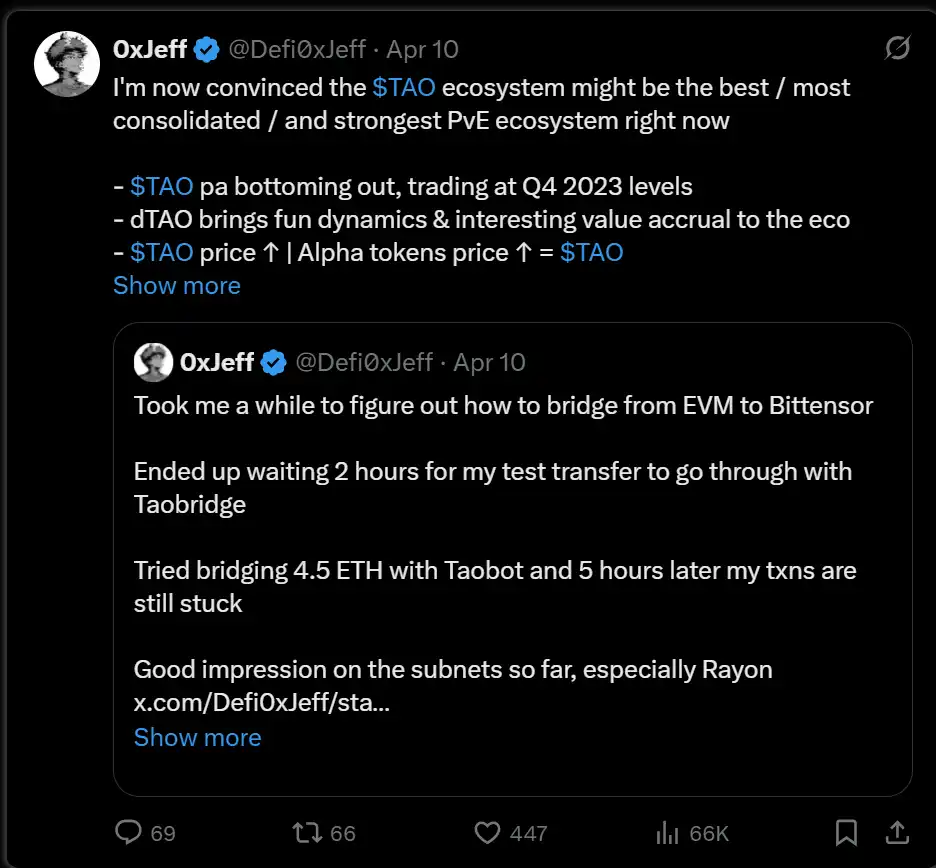This screenshot has height=868, width=936.
Task: Expand quoted tweet with Show more
Action: [x=197, y=738]
